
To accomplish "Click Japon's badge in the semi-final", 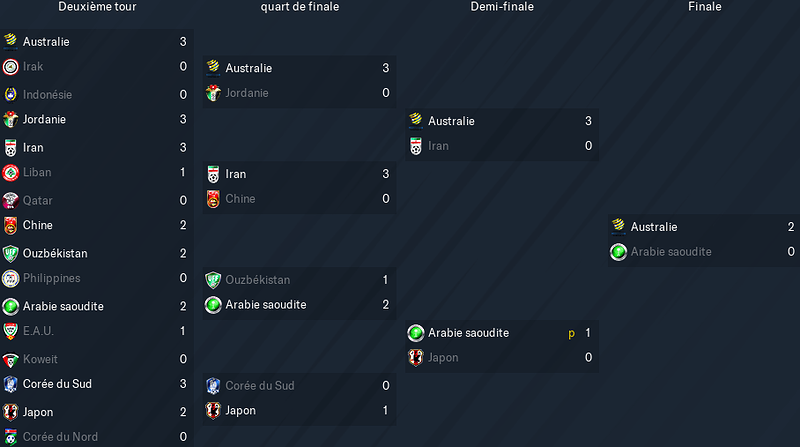I will (416, 358).
